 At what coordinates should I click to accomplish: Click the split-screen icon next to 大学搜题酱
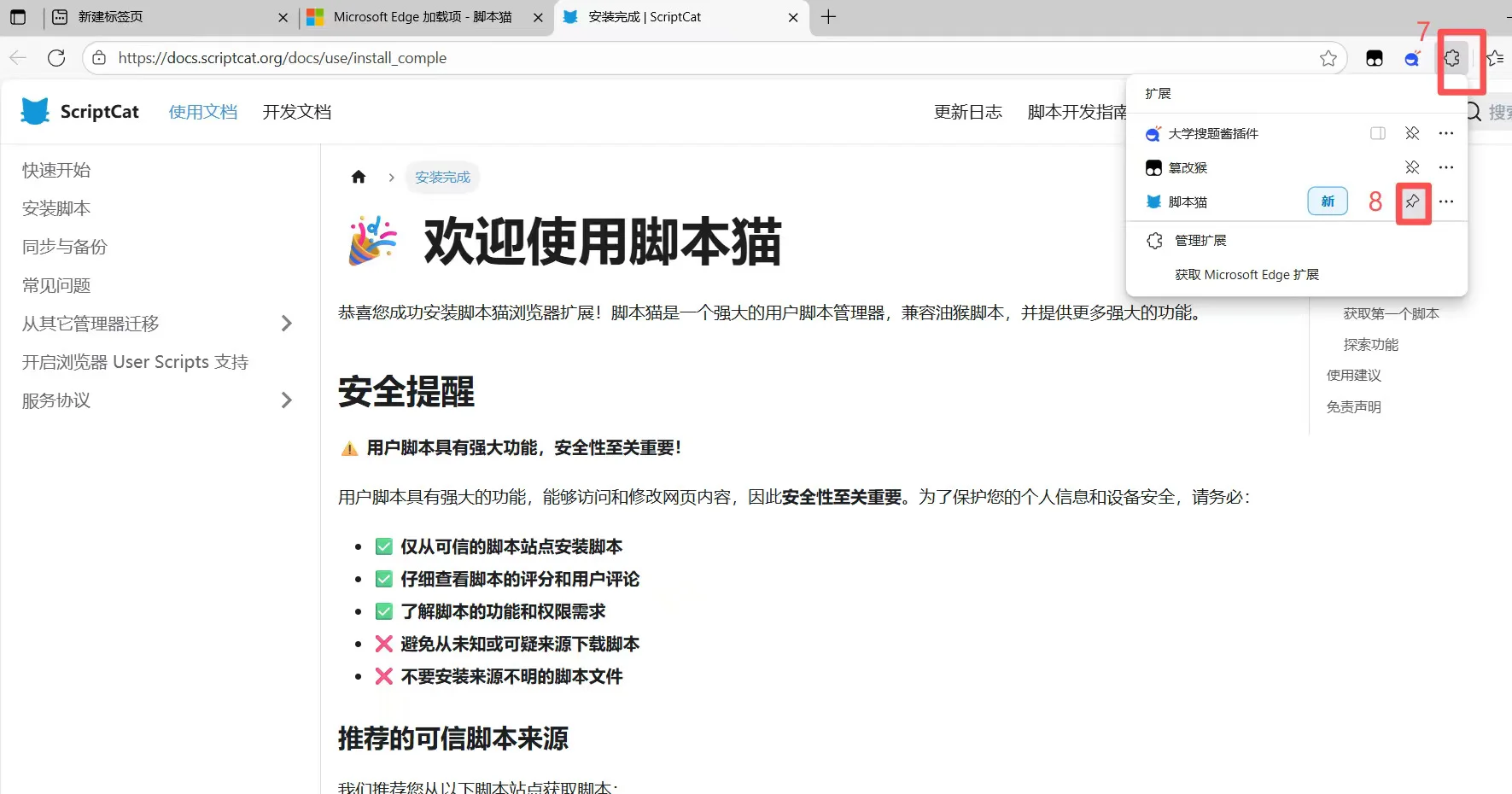[1376, 133]
